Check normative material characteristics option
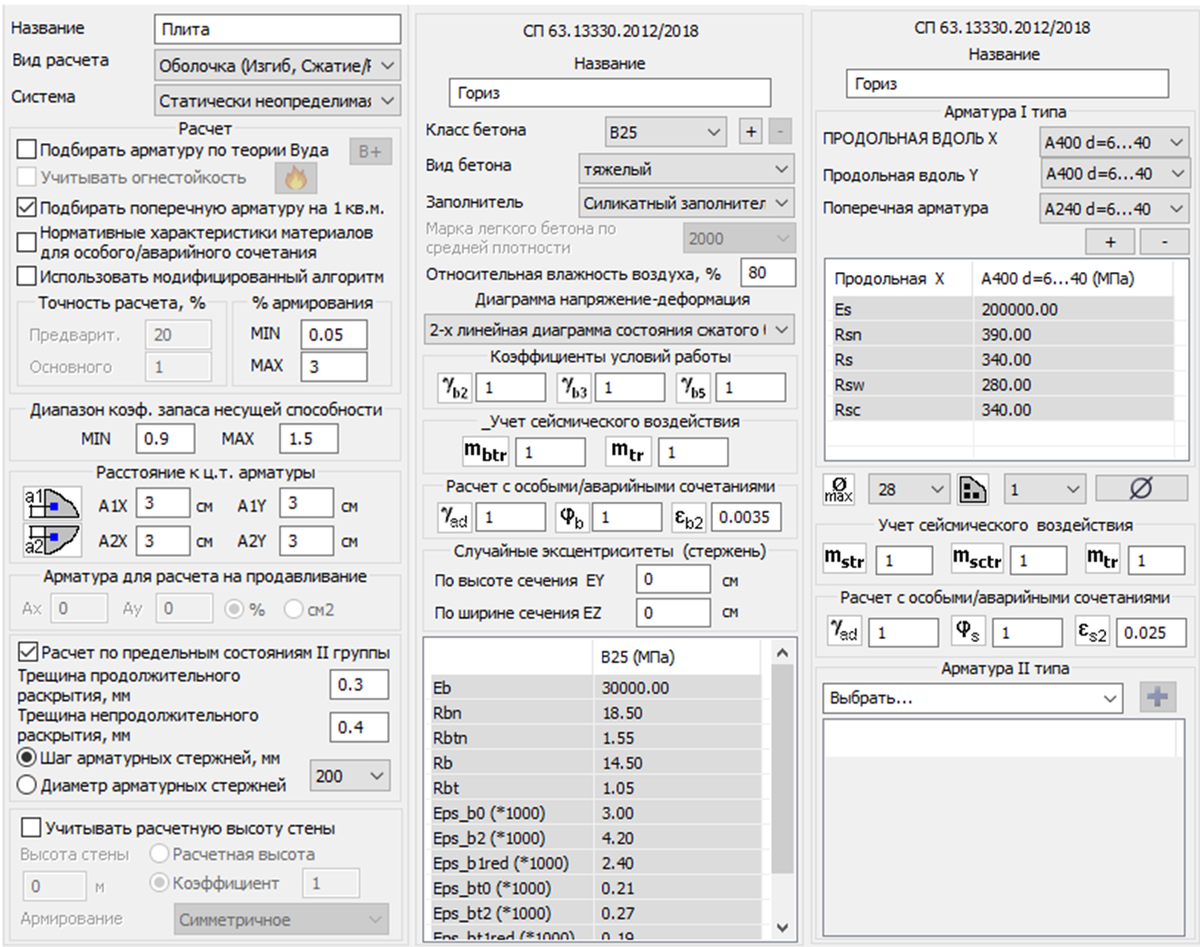Image resolution: width=1200 pixels, height=947 pixels. click(x=28, y=240)
